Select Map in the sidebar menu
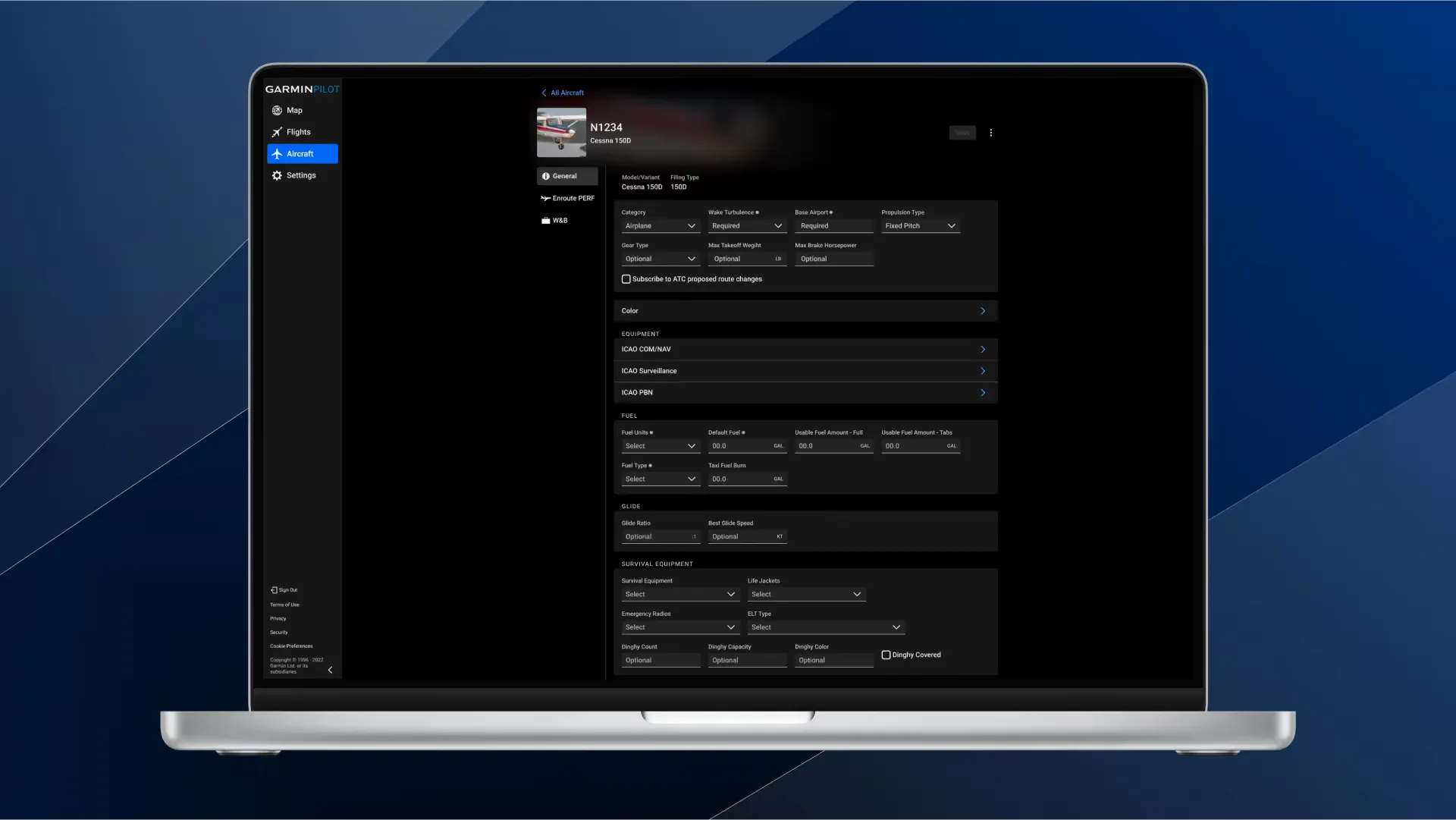1456x820 pixels. pyautogui.click(x=303, y=111)
